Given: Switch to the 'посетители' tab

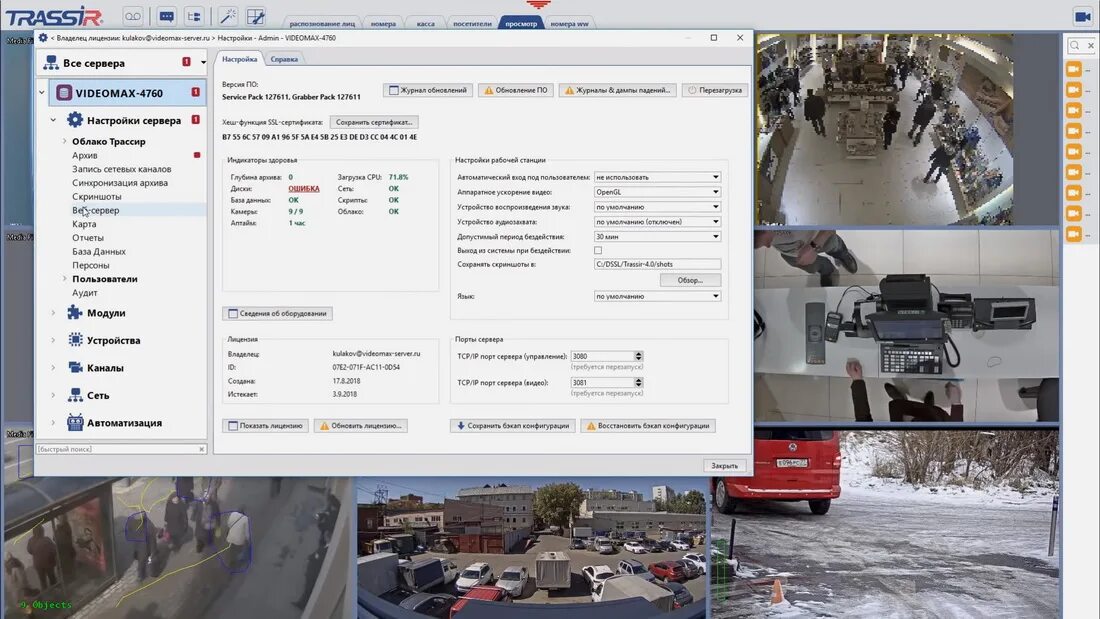Looking at the screenshot, I should click(472, 24).
